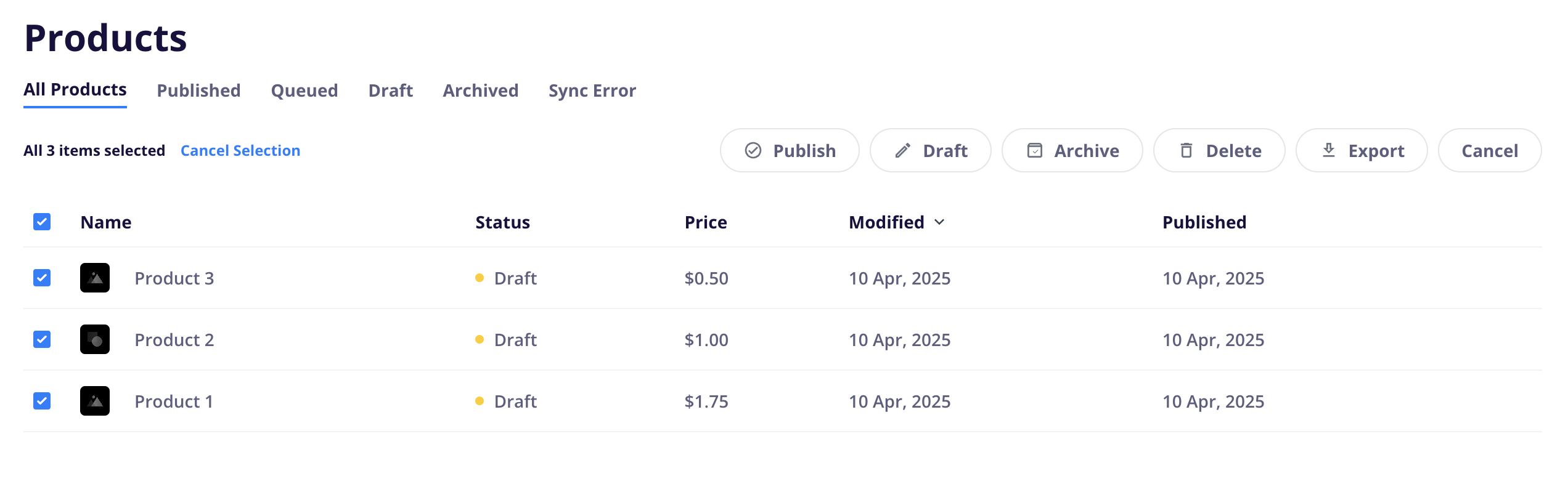Click the Publish checkmark circle icon
Image resolution: width=1568 pixels, height=484 pixels.
point(753,150)
